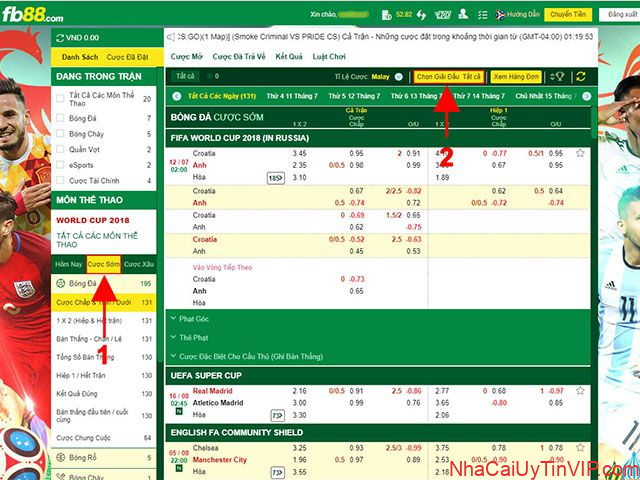The image size is (640, 480).
Task: Click the Tất cả filter button
Action: (x=186, y=76)
